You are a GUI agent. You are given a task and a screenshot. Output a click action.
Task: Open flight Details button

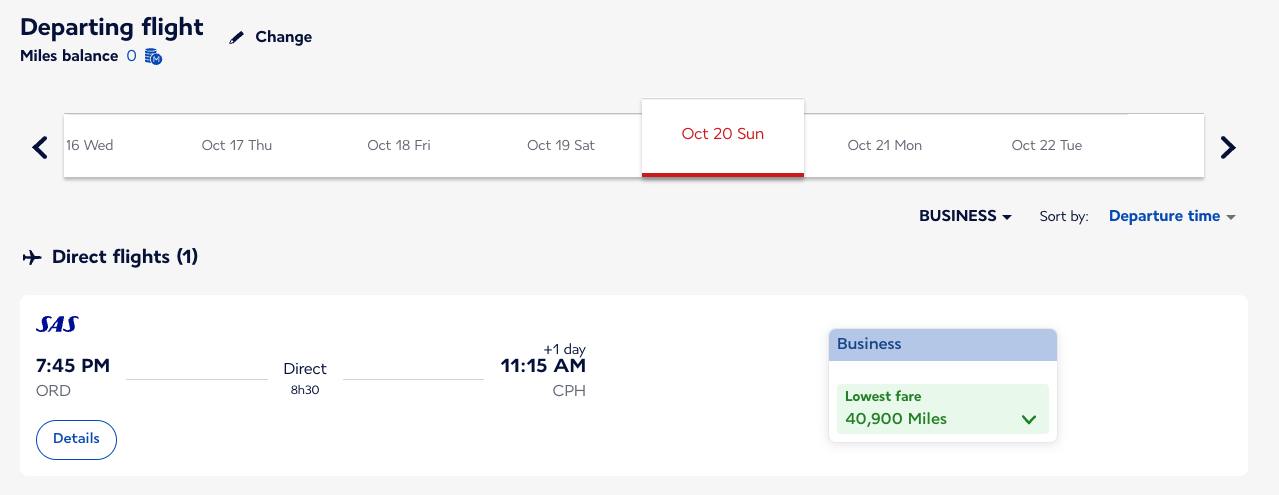[76, 439]
